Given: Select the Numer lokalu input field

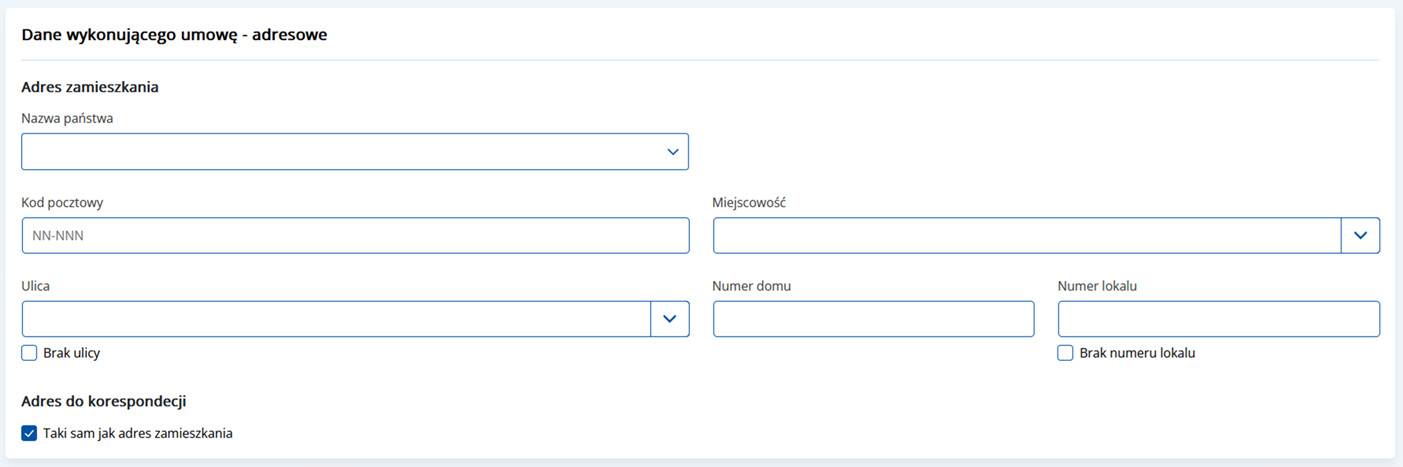Looking at the screenshot, I should (1218, 319).
